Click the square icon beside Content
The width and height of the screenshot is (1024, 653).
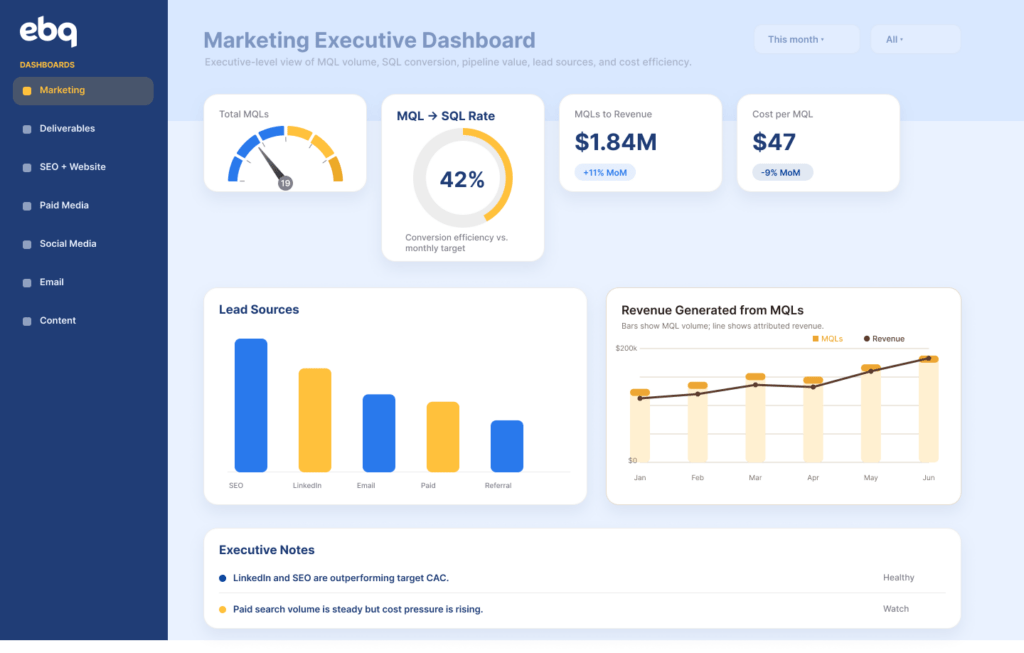click(27, 322)
